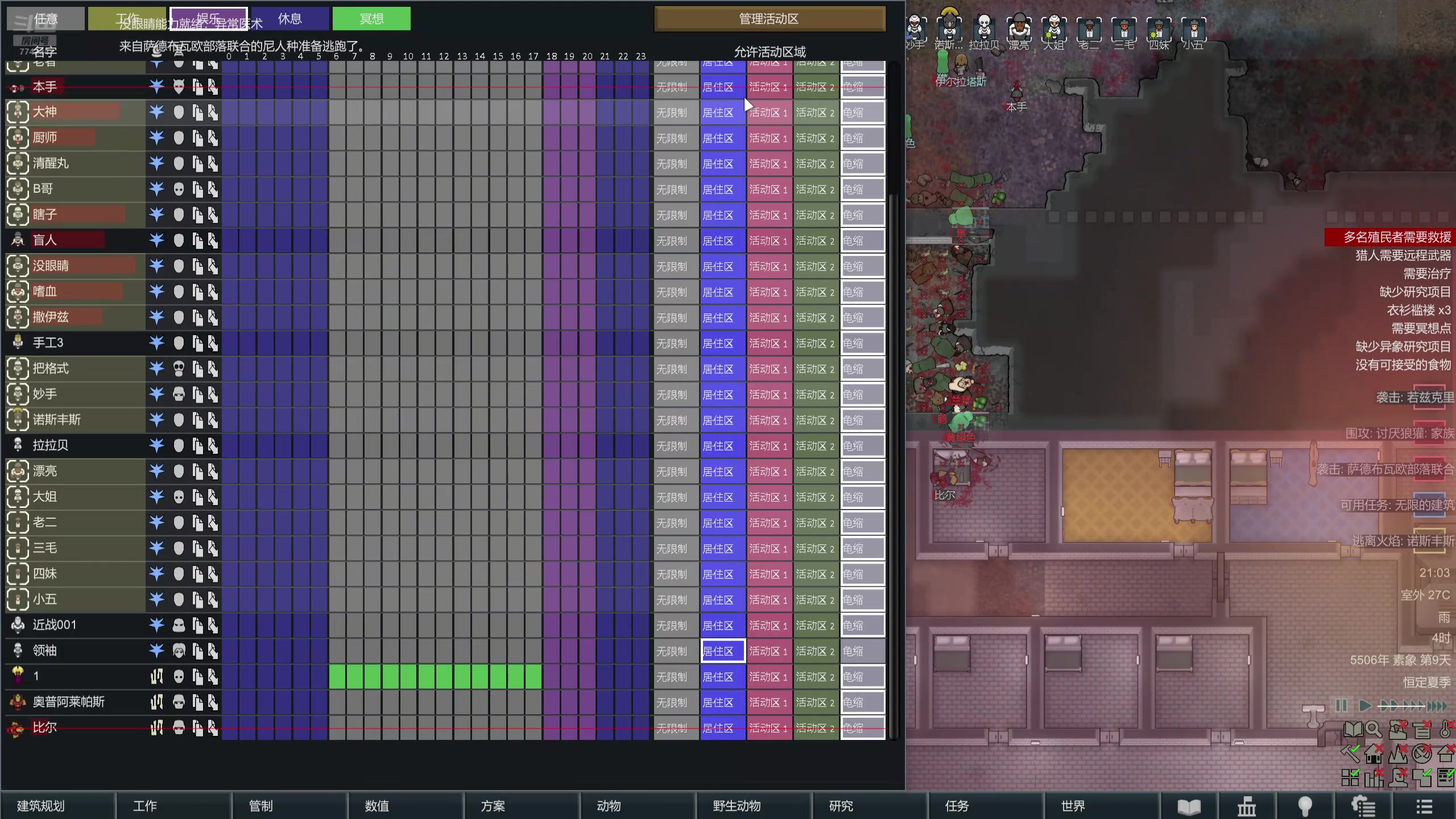The width and height of the screenshot is (1456, 819).
Task: Toggle the checklist display setting
Action: pyautogui.click(x=1446, y=777)
